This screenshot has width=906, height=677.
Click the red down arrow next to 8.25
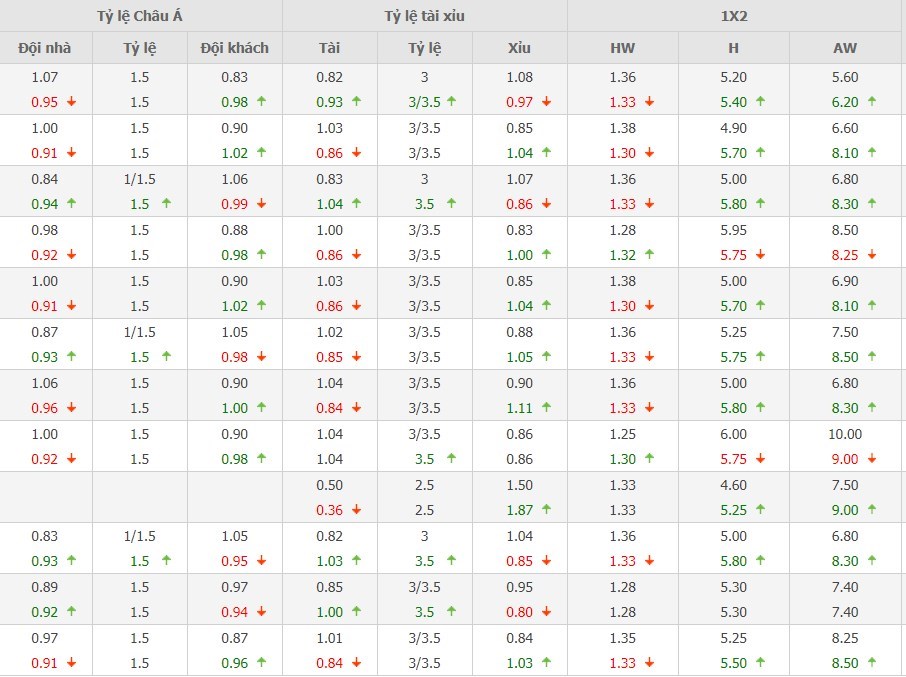[x=872, y=255]
